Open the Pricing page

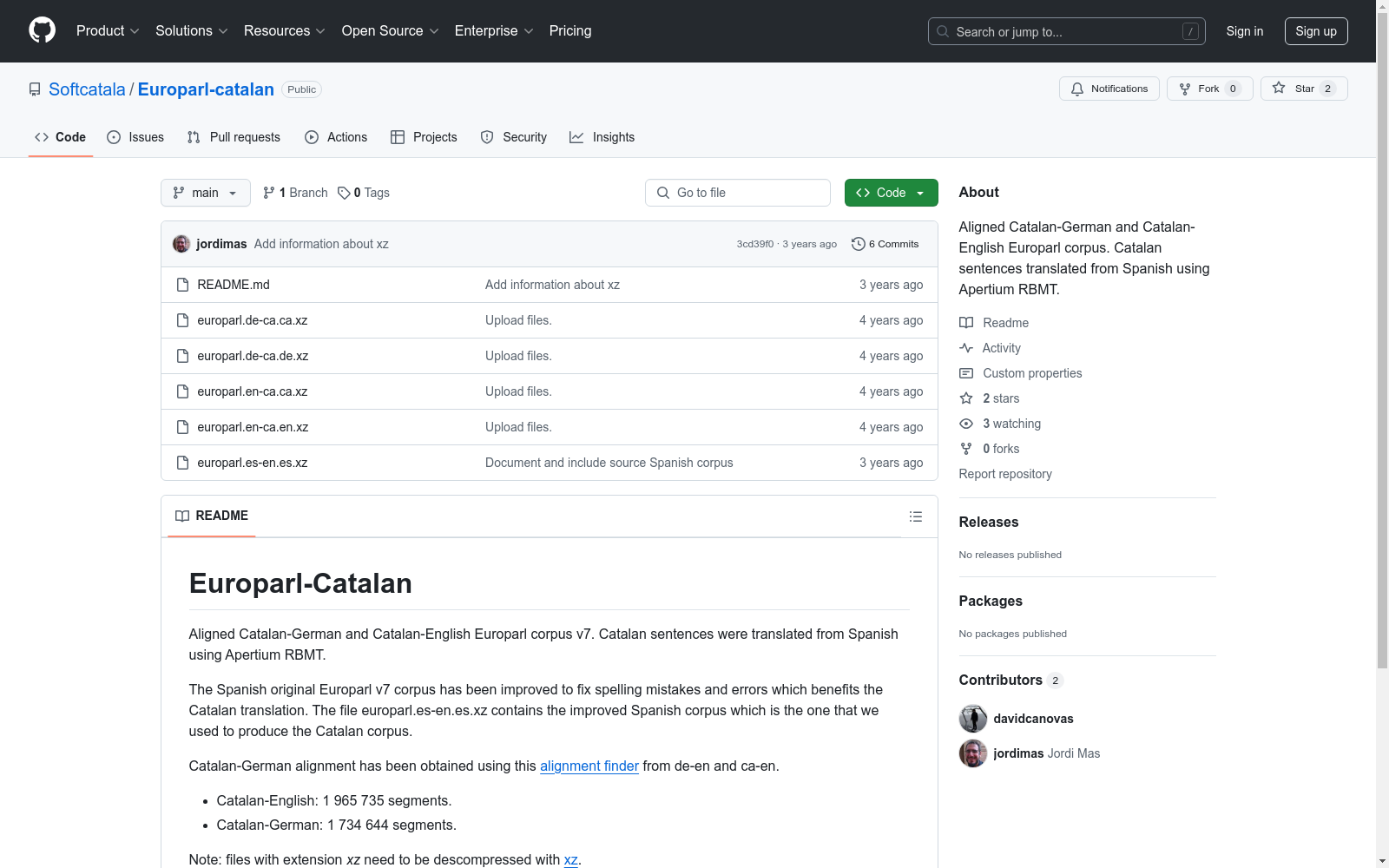click(x=570, y=31)
